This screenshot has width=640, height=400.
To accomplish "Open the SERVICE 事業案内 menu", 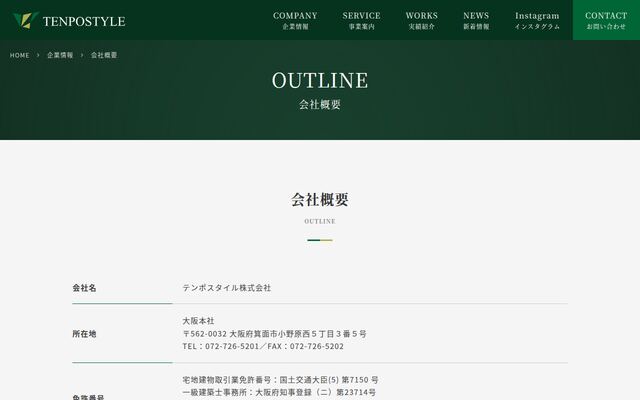I will tap(361, 20).
